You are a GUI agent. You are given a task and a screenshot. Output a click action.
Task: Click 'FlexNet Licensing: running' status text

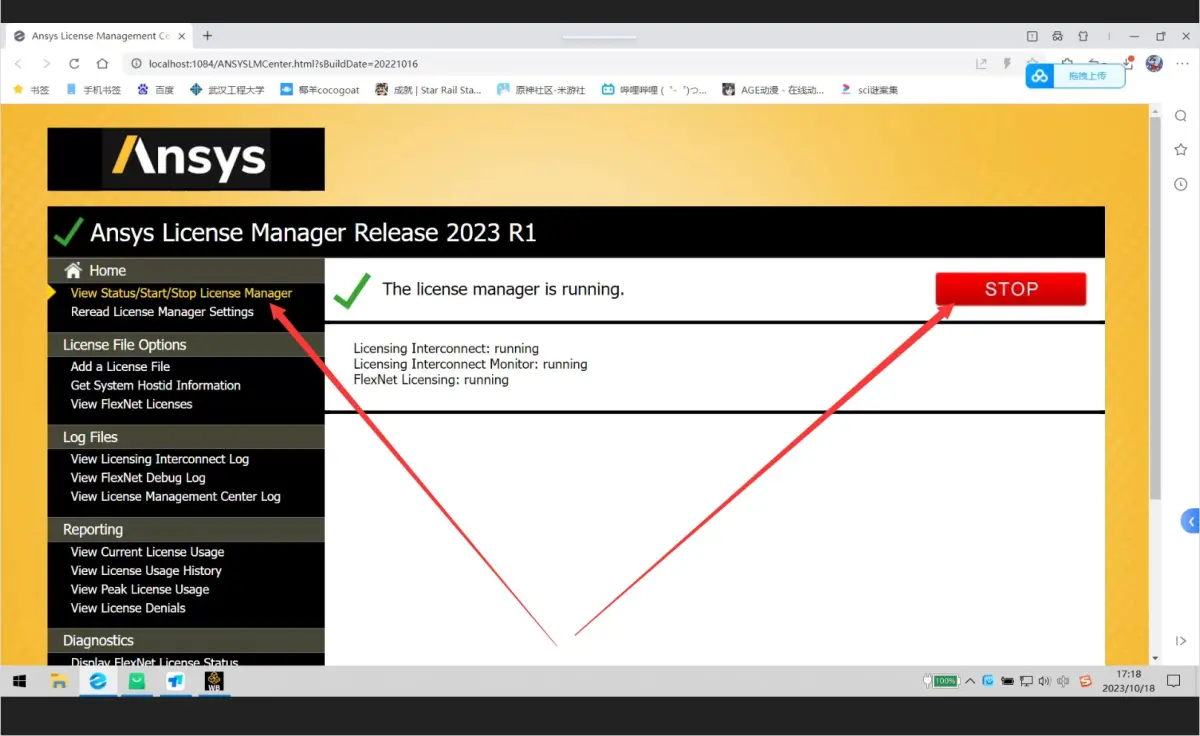click(431, 380)
